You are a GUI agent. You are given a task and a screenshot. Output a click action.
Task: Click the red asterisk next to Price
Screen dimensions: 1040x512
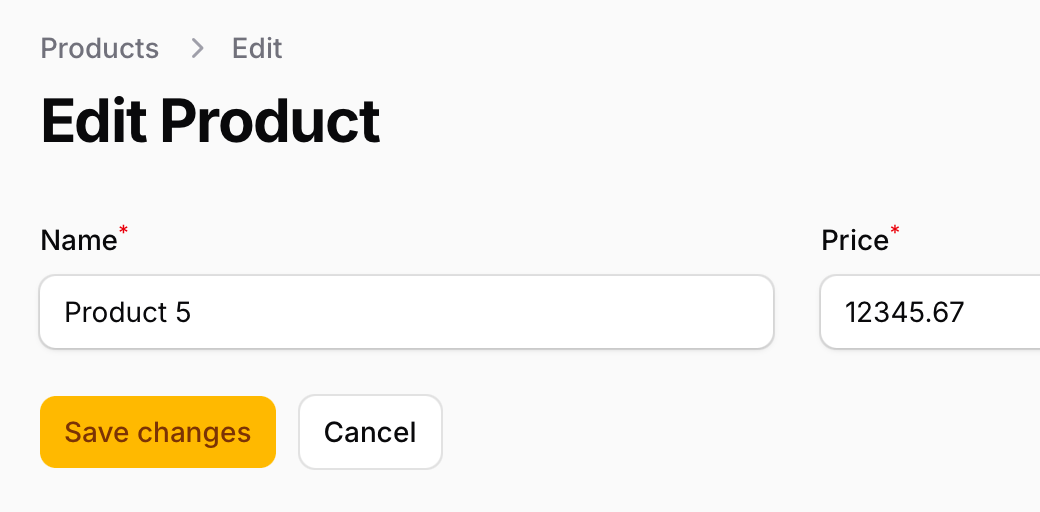[x=895, y=229]
